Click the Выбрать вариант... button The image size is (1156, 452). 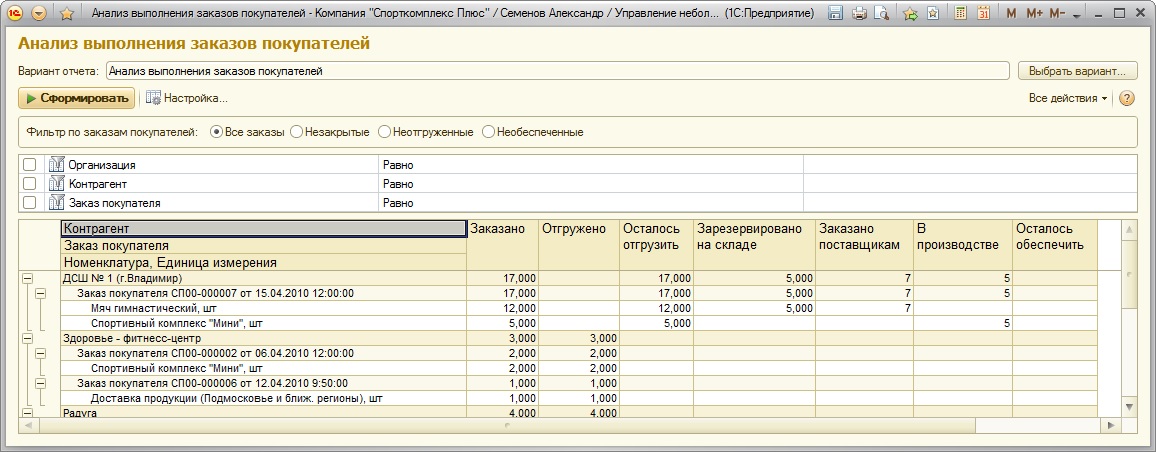(1077, 71)
